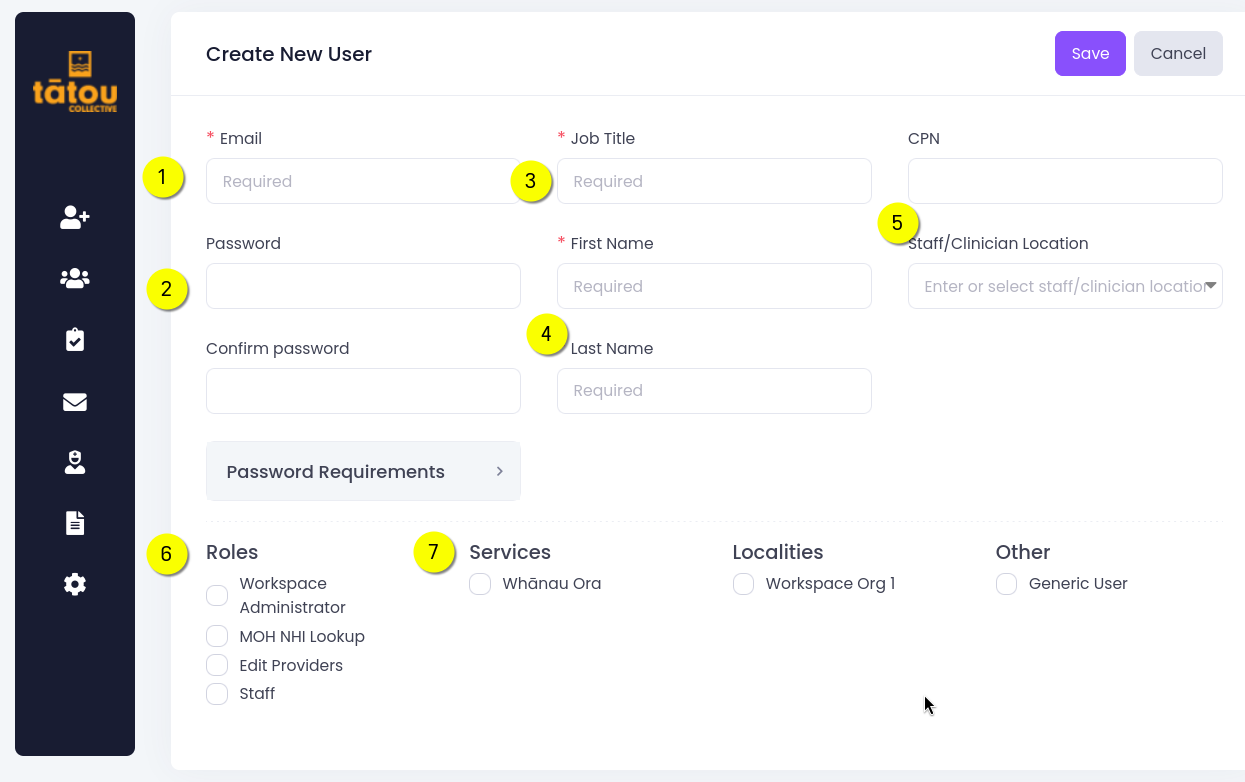This screenshot has width=1245, height=782.
Task: Tick the Workspace Administrator role checkbox
Action: (217, 595)
